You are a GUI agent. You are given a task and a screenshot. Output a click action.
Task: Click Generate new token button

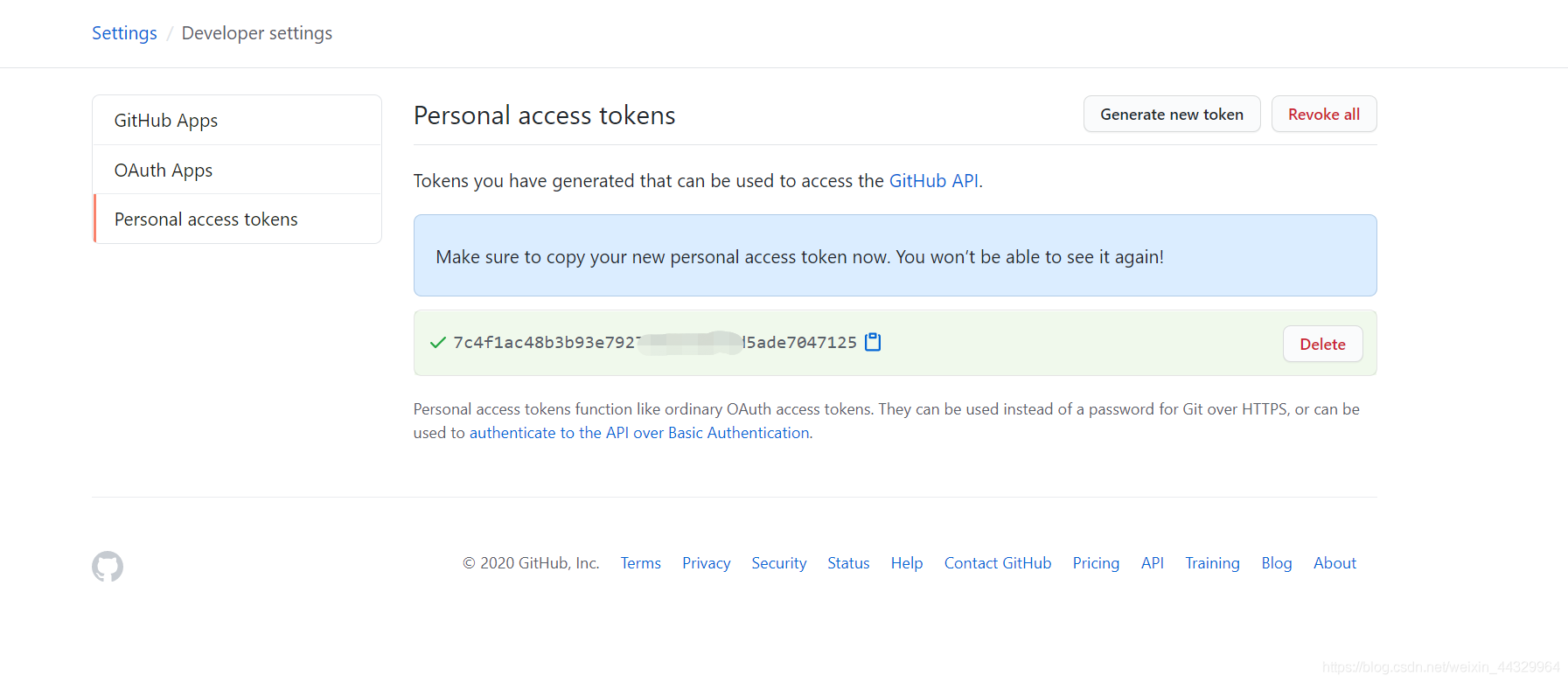tap(1171, 115)
